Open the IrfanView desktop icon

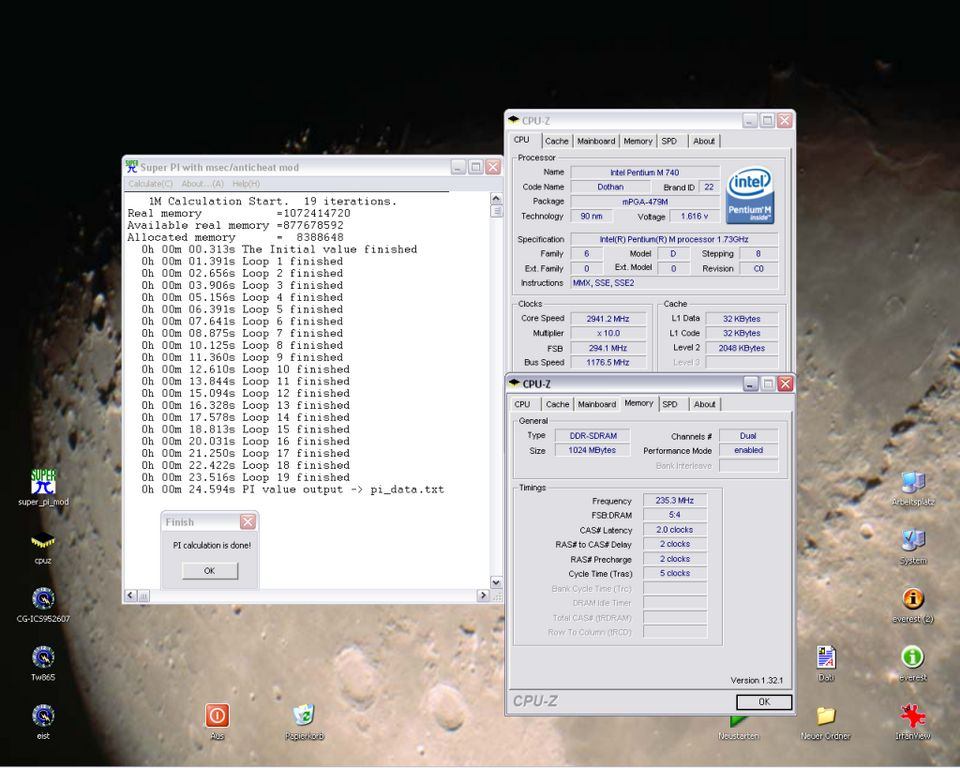(913, 715)
